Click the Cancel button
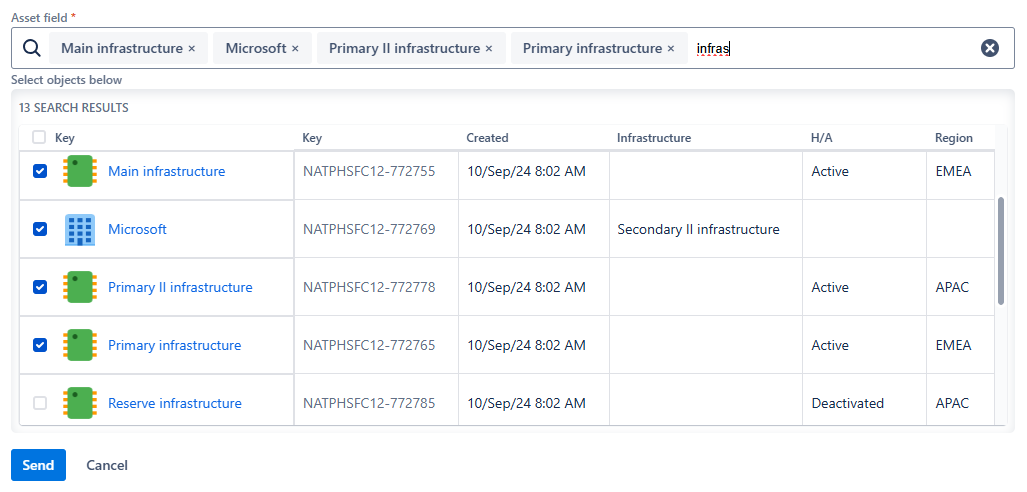1027x492 pixels. tap(107, 465)
